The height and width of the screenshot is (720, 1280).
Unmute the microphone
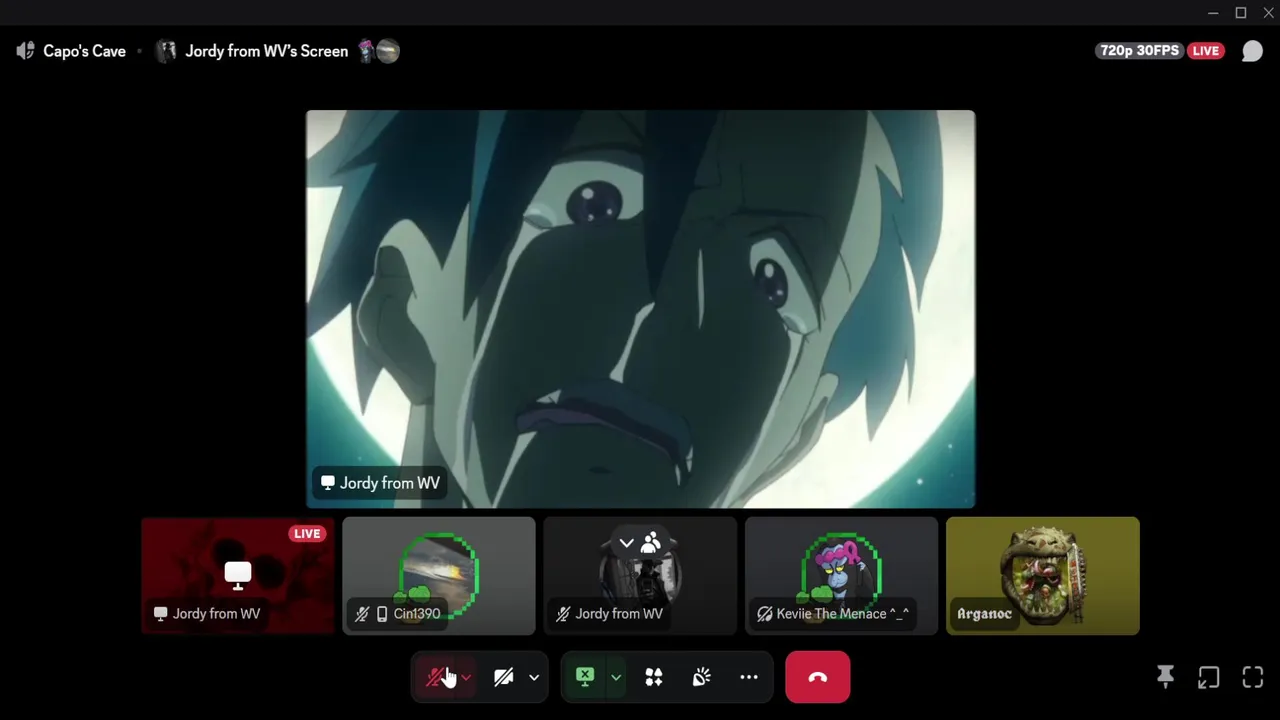[435, 677]
